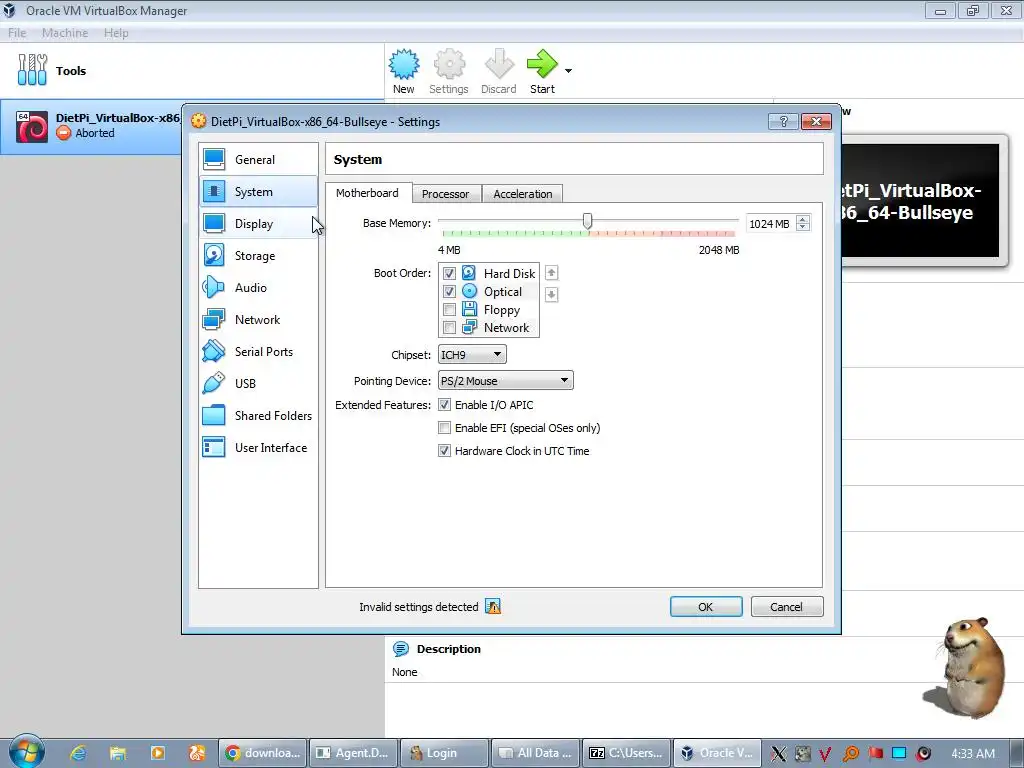Open the User Interface settings category
1024x768 pixels.
(x=258, y=447)
